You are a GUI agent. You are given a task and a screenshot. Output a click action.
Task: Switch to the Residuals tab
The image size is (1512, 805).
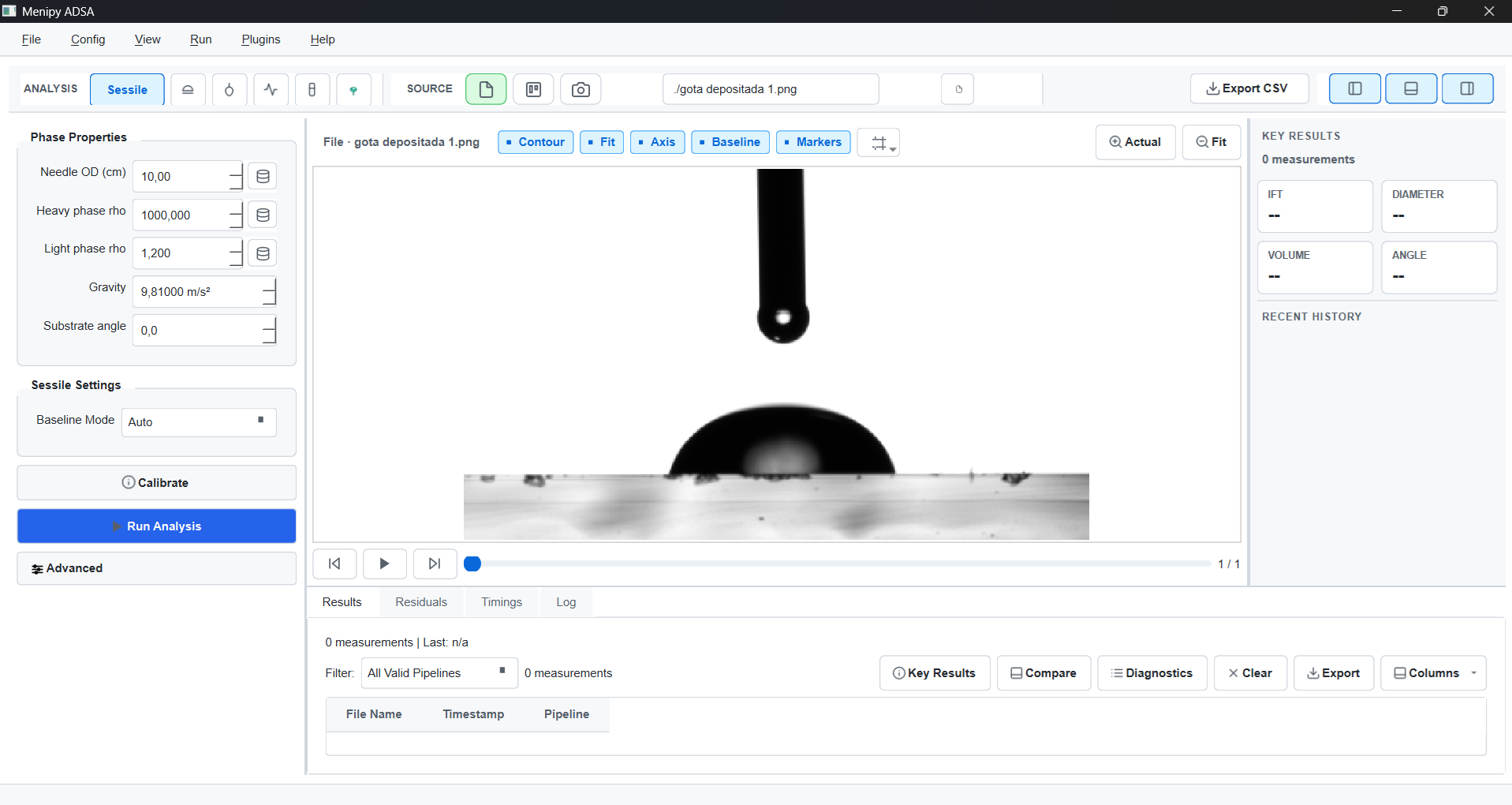point(421,602)
